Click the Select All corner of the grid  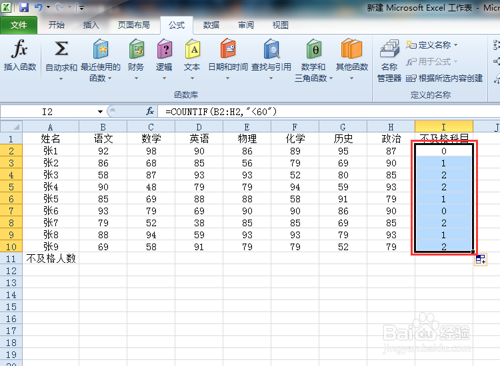pos(12,127)
